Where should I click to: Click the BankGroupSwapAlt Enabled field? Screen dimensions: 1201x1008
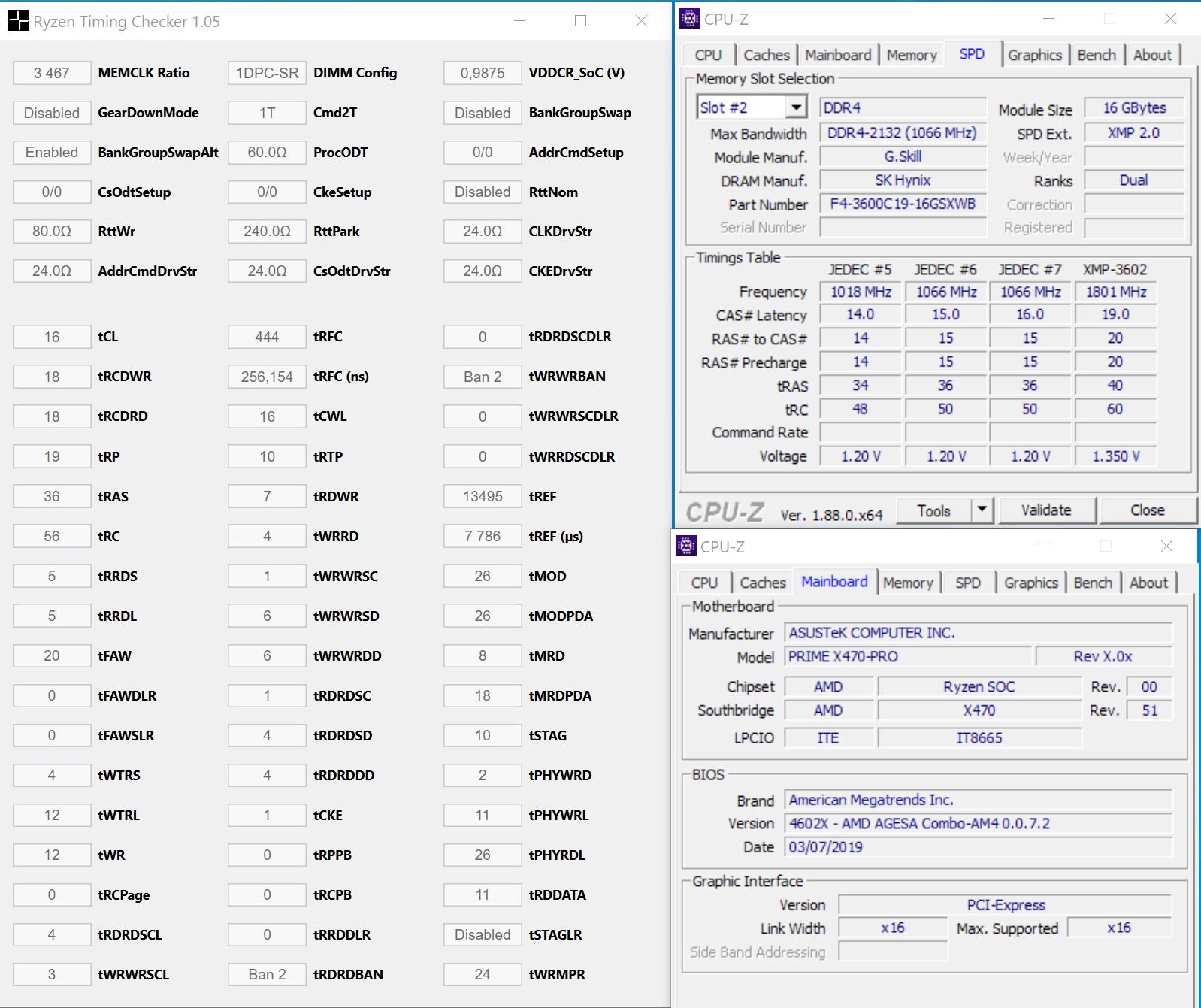[52, 153]
